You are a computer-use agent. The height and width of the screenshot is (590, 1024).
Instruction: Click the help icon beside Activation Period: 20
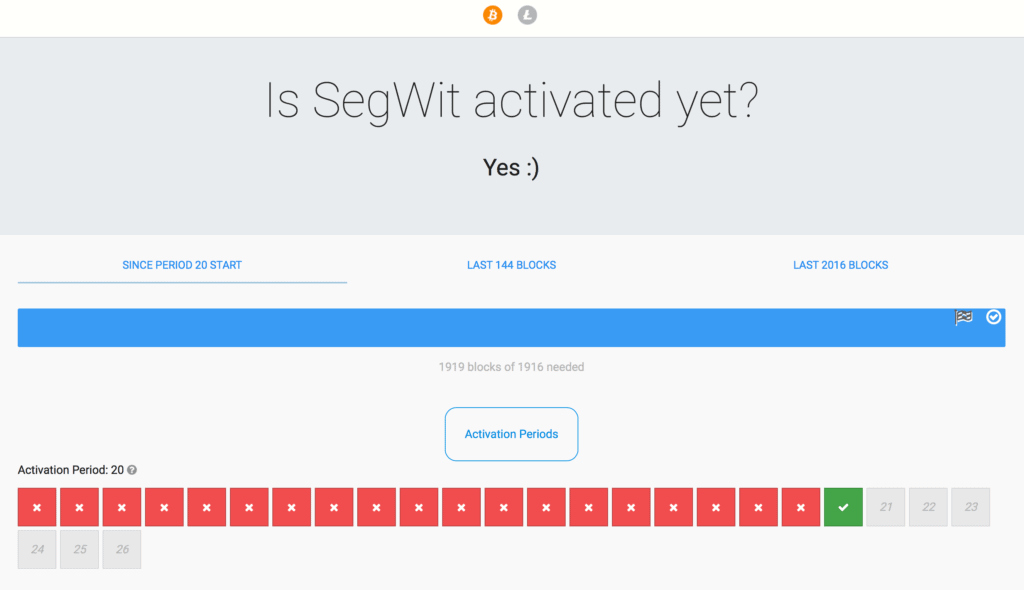[132, 470]
